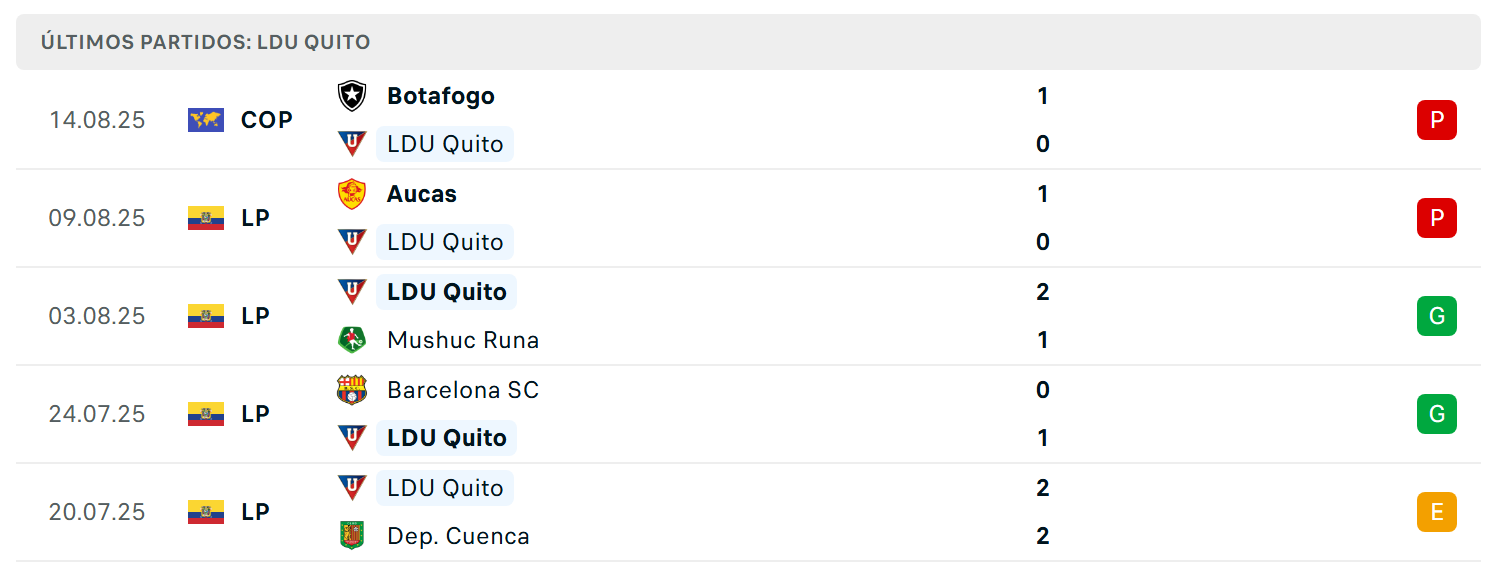Image resolution: width=1497 pixels, height=579 pixels.
Task: Open the Barcelona SC team name
Action: [x=463, y=390]
